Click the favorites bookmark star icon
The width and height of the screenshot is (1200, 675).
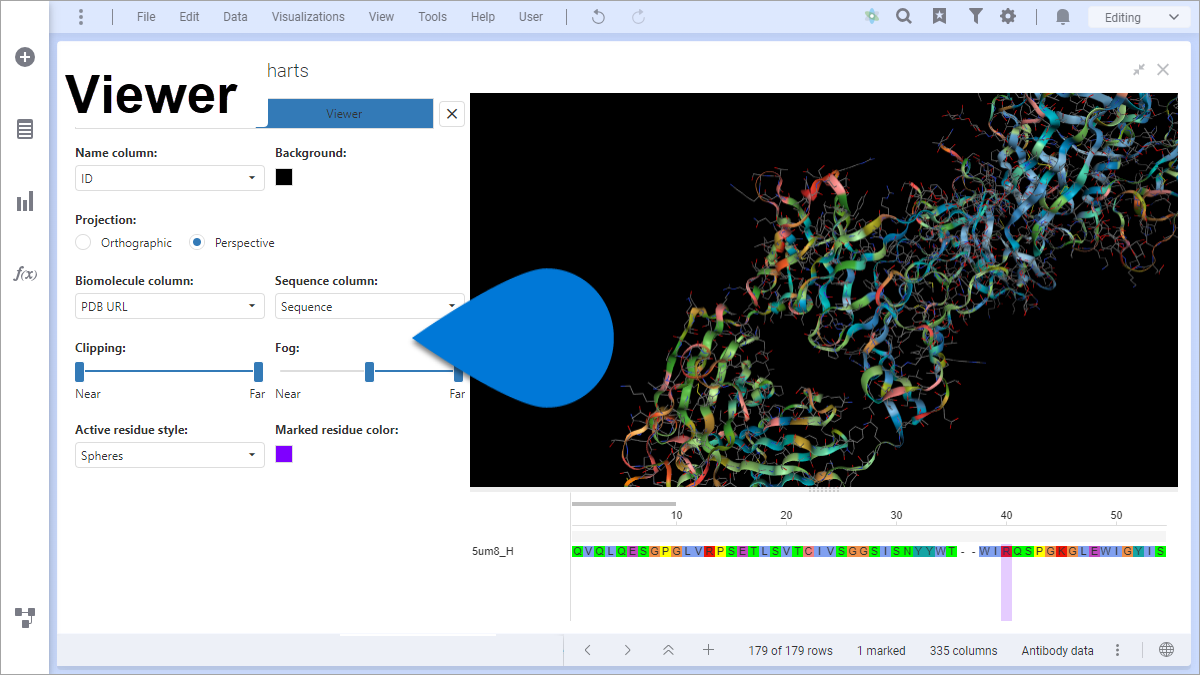940,16
